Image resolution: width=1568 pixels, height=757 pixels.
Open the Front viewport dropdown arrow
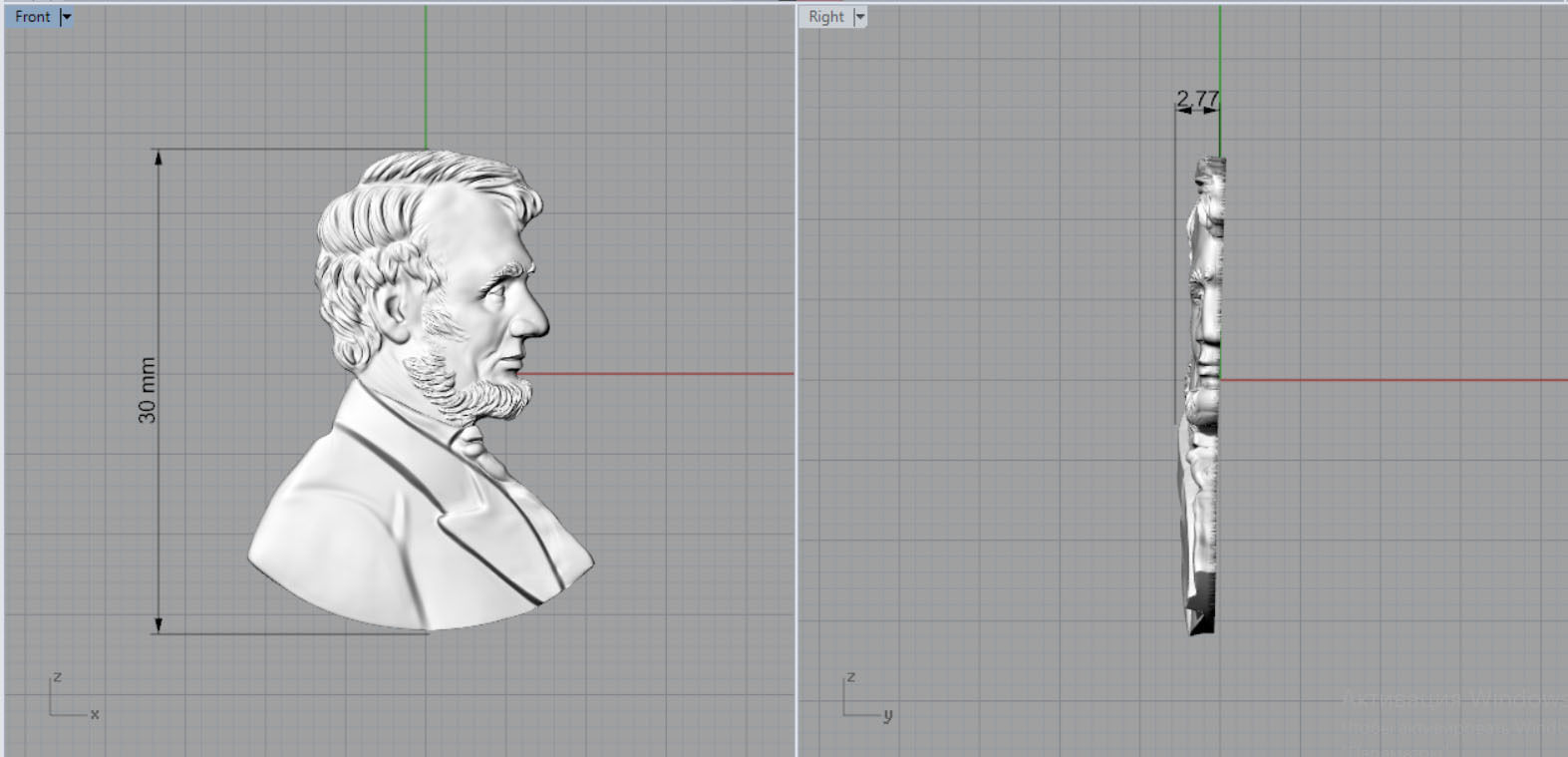(66, 16)
